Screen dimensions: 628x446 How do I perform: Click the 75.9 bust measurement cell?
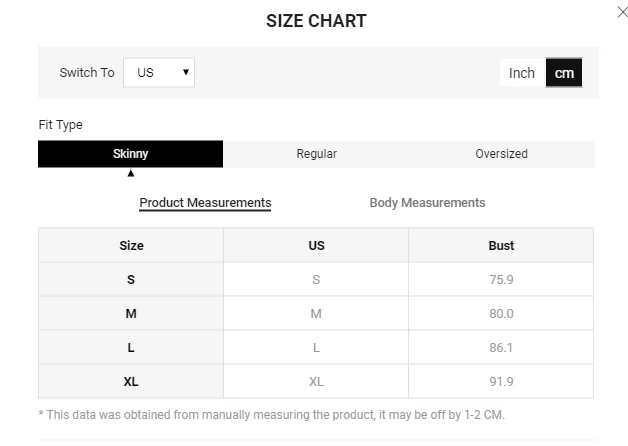(x=501, y=280)
